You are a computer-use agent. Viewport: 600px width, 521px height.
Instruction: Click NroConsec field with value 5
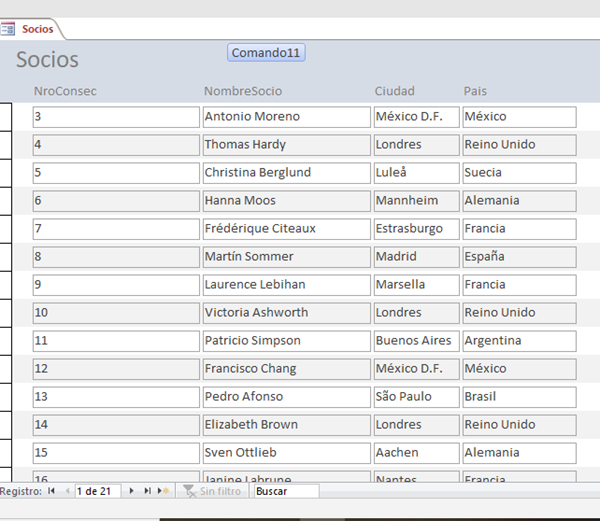(116, 173)
